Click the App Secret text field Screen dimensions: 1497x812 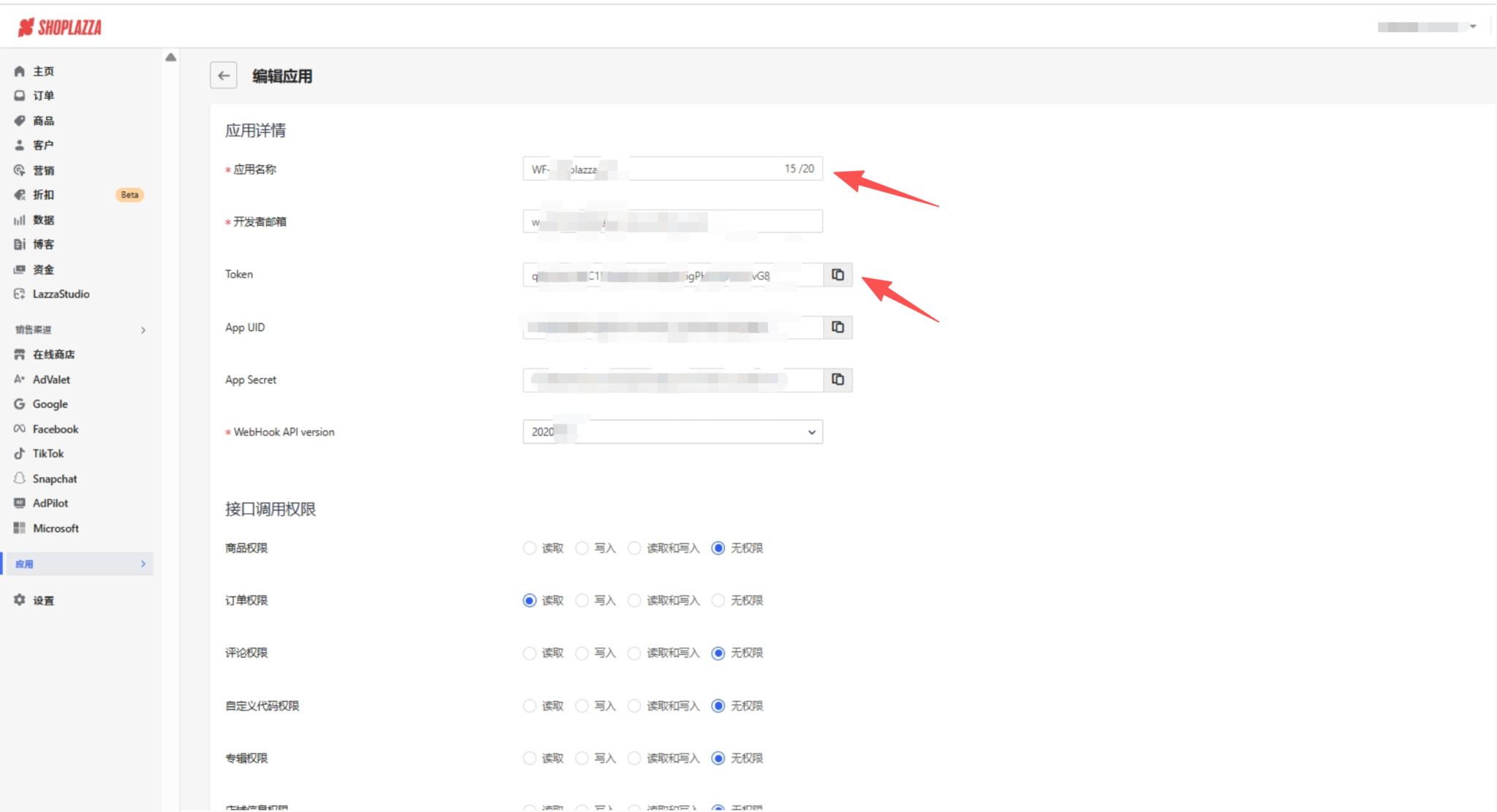[673, 380]
